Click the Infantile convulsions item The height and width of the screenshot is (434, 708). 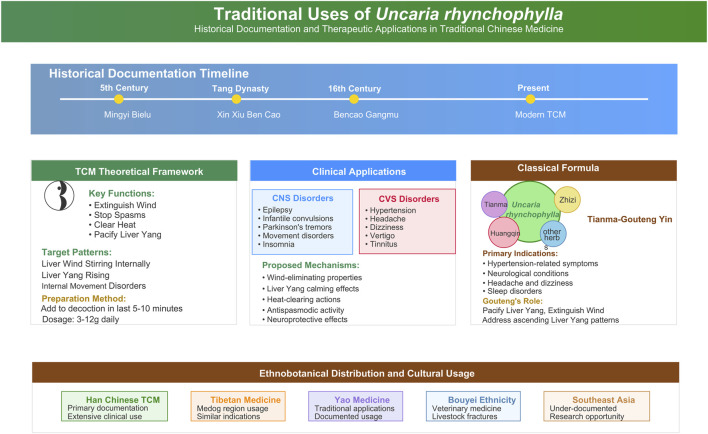pyautogui.click(x=296, y=219)
